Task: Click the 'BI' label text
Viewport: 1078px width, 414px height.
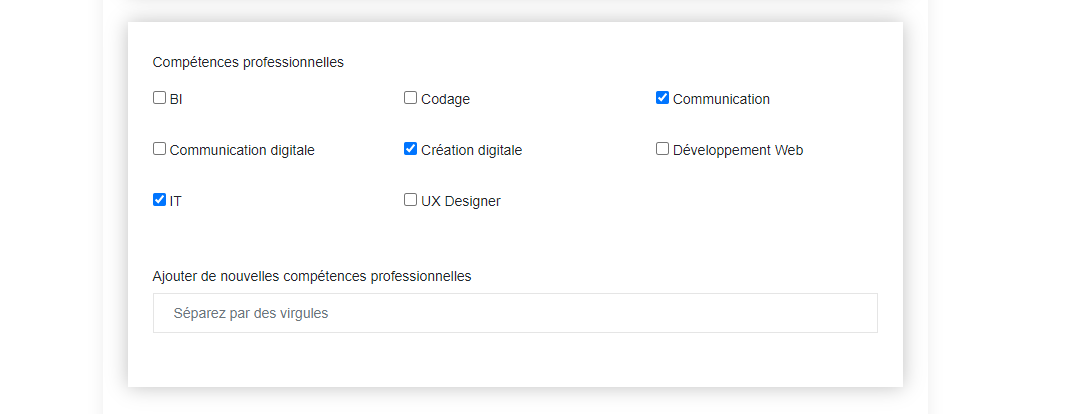Action: [x=176, y=99]
